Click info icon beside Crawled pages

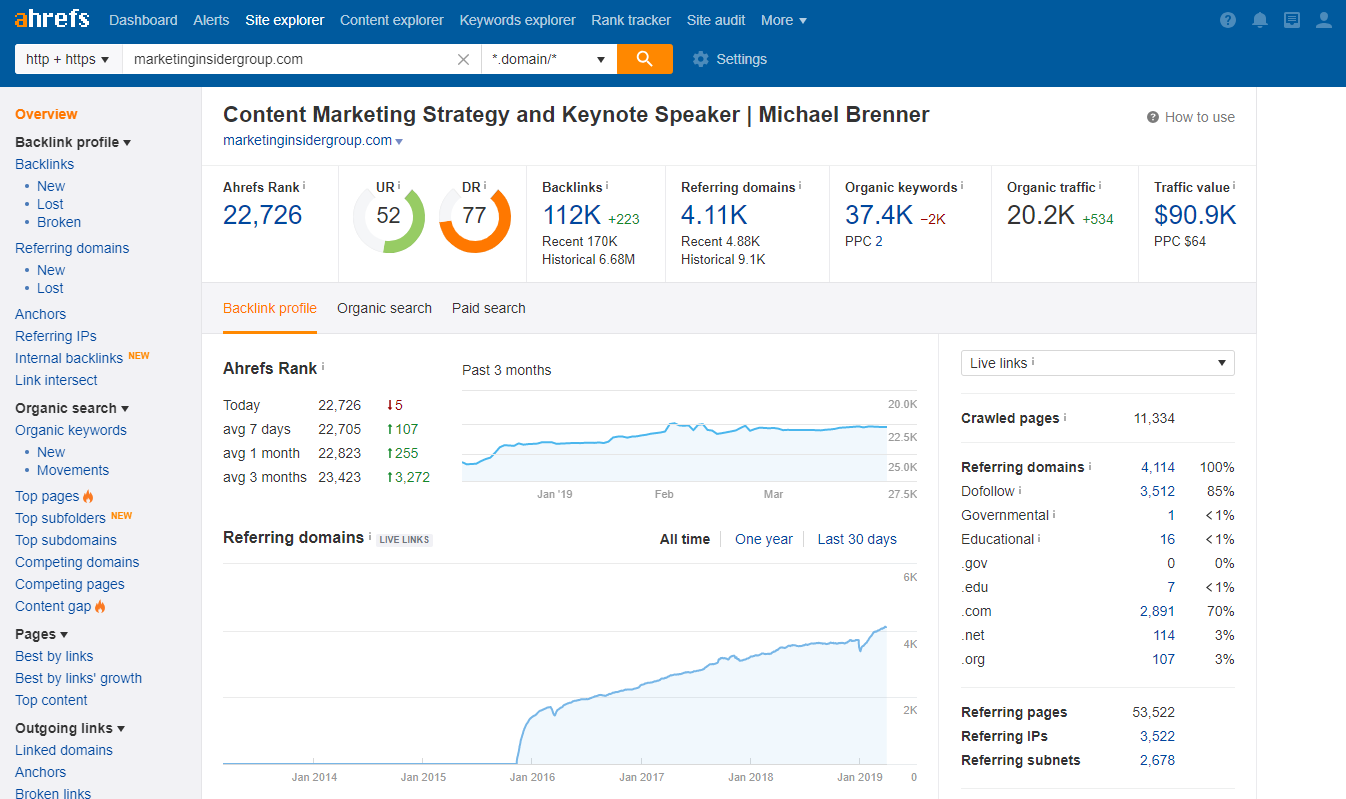pyautogui.click(x=1065, y=417)
